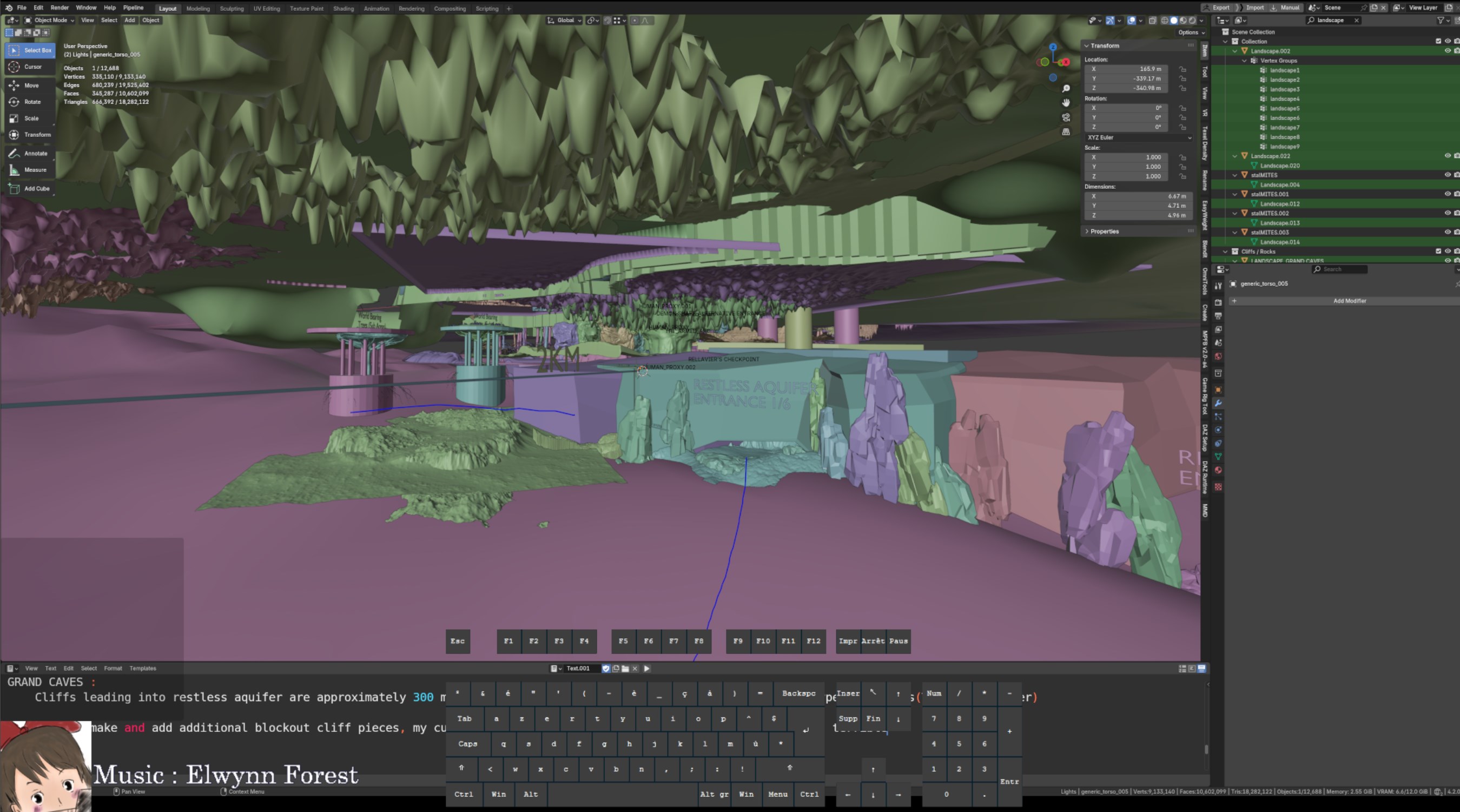The height and width of the screenshot is (812, 1460).
Task: Switch to UV Editing workspace tab
Action: click(266, 9)
